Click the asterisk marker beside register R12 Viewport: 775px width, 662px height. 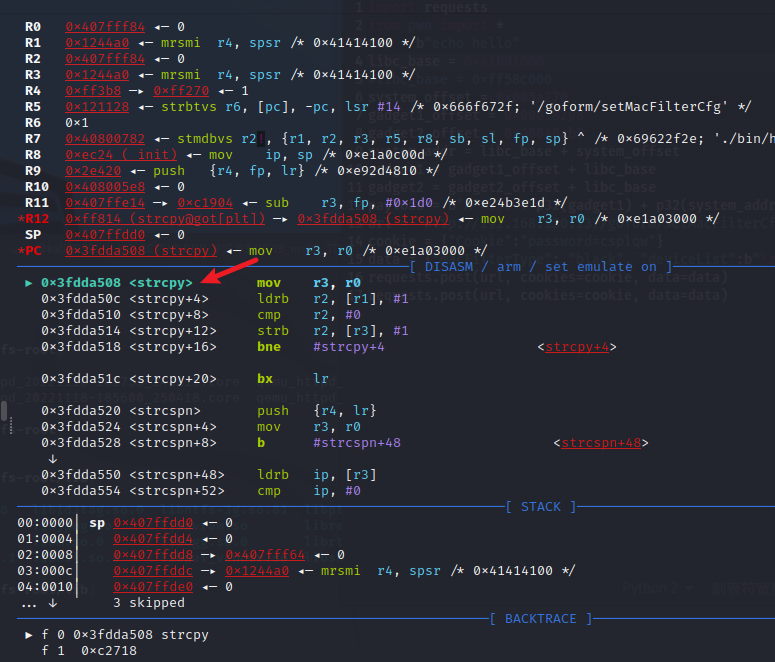pos(21,218)
